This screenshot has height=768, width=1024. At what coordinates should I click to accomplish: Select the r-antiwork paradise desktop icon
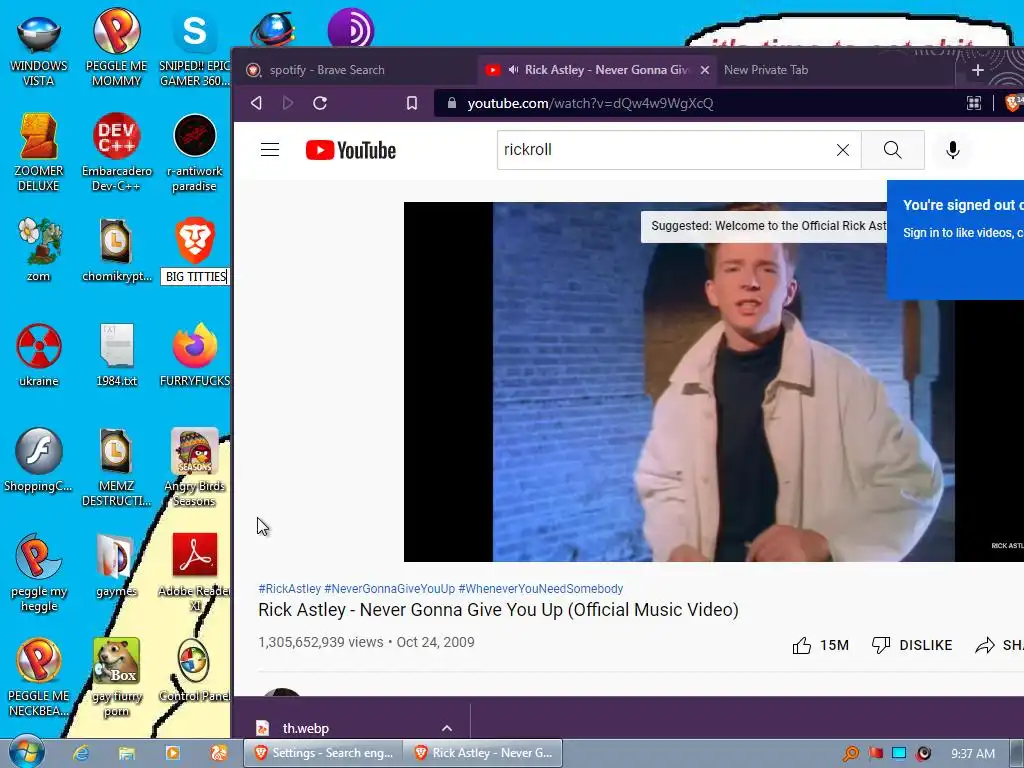(x=195, y=153)
